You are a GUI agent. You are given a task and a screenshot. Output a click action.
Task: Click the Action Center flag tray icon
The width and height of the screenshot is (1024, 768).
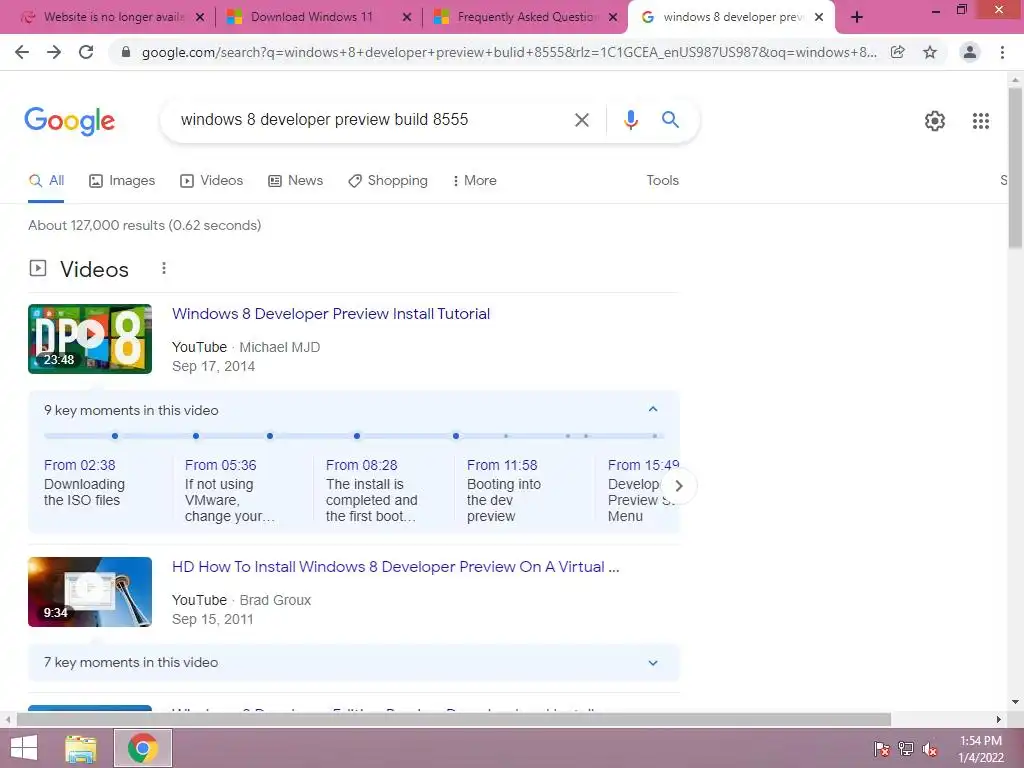tap(882, 749)
